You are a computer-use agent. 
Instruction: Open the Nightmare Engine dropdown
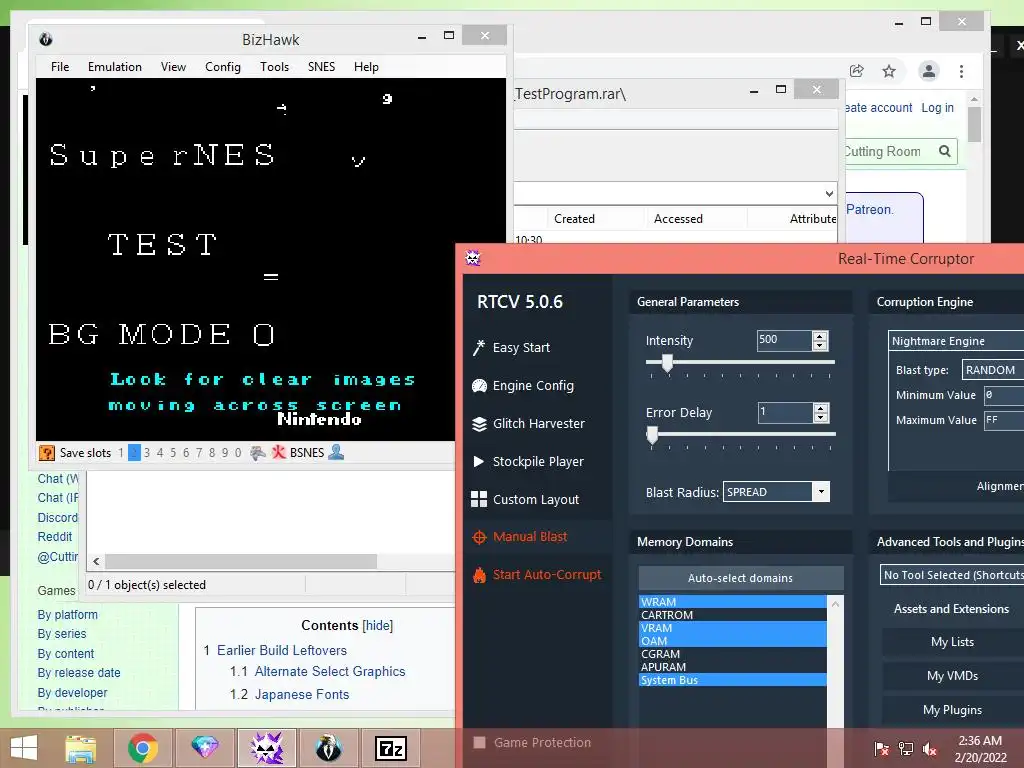[x=957, y=341]
